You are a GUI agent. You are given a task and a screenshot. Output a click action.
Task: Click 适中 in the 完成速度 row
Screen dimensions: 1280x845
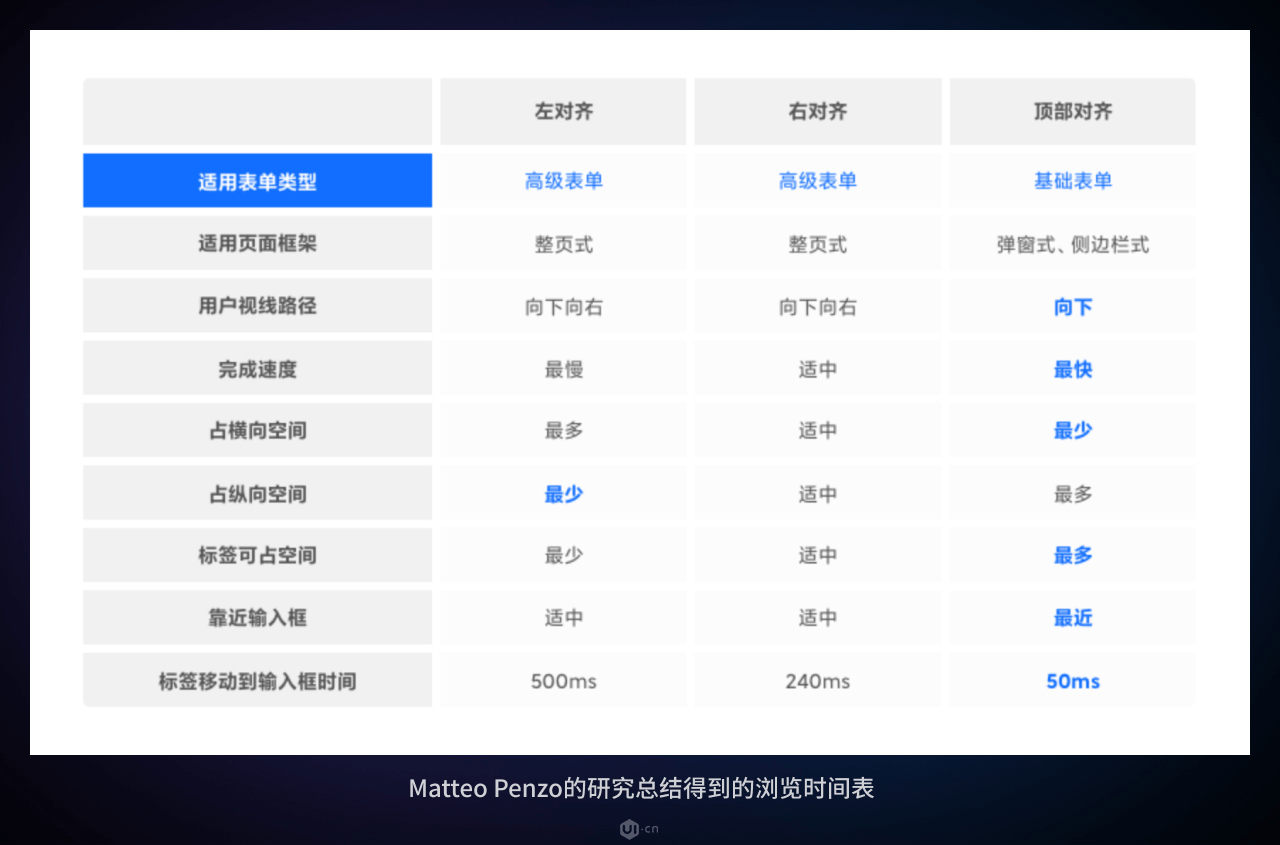pos(818,369)
